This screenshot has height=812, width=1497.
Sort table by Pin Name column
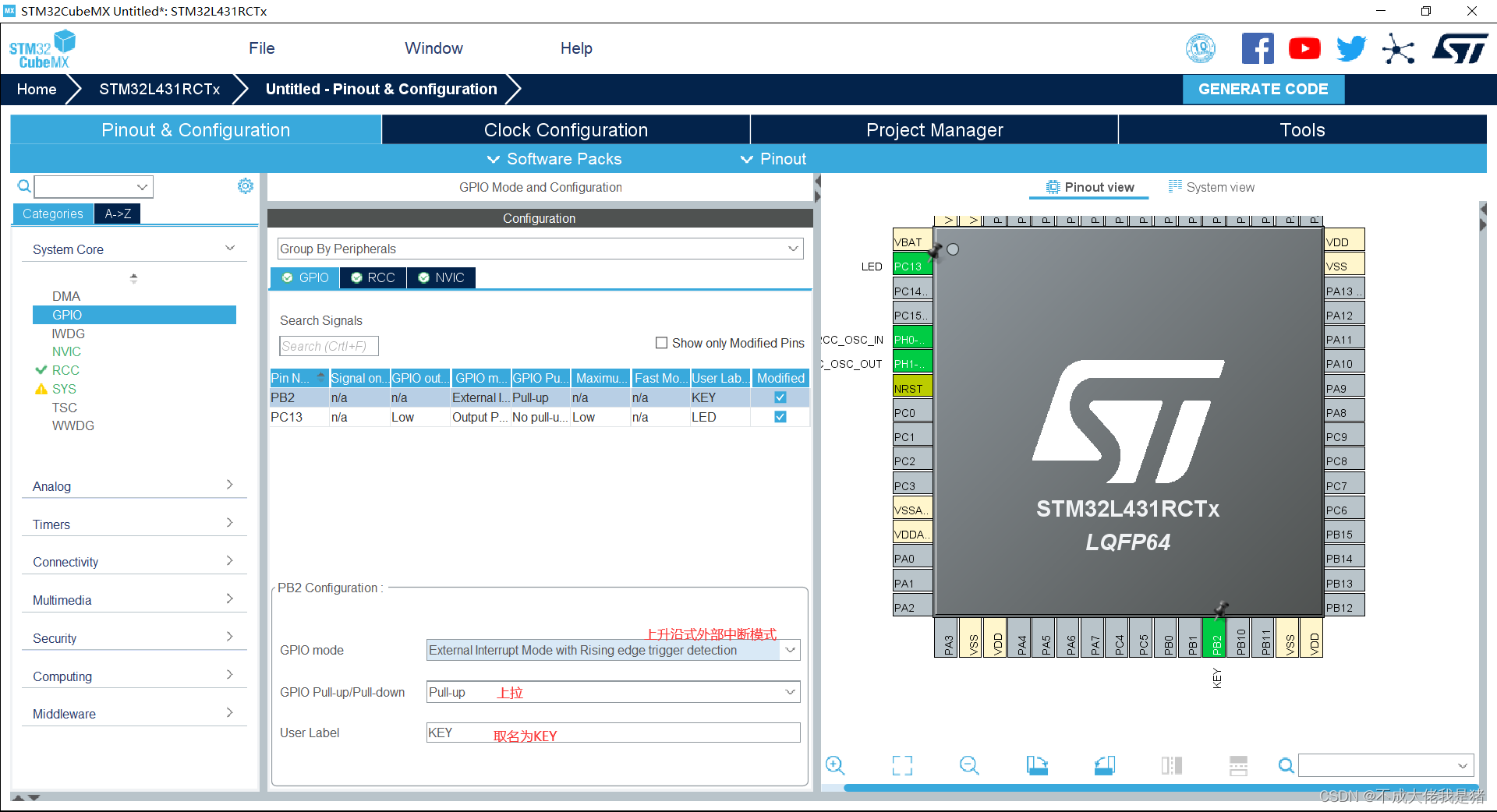[299, 378]
